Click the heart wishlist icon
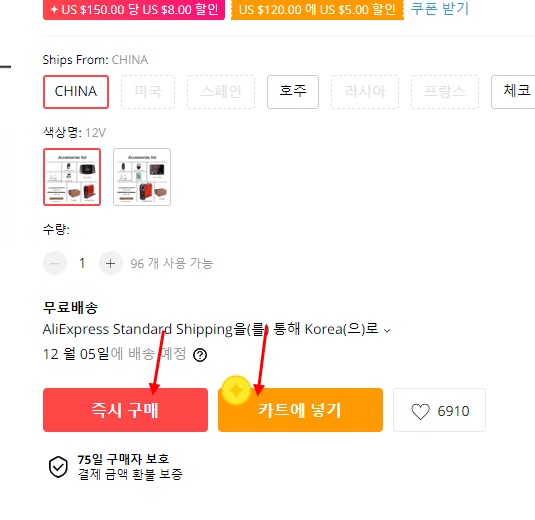The width and height of the screenshot is (535, 520). (420, 411)
